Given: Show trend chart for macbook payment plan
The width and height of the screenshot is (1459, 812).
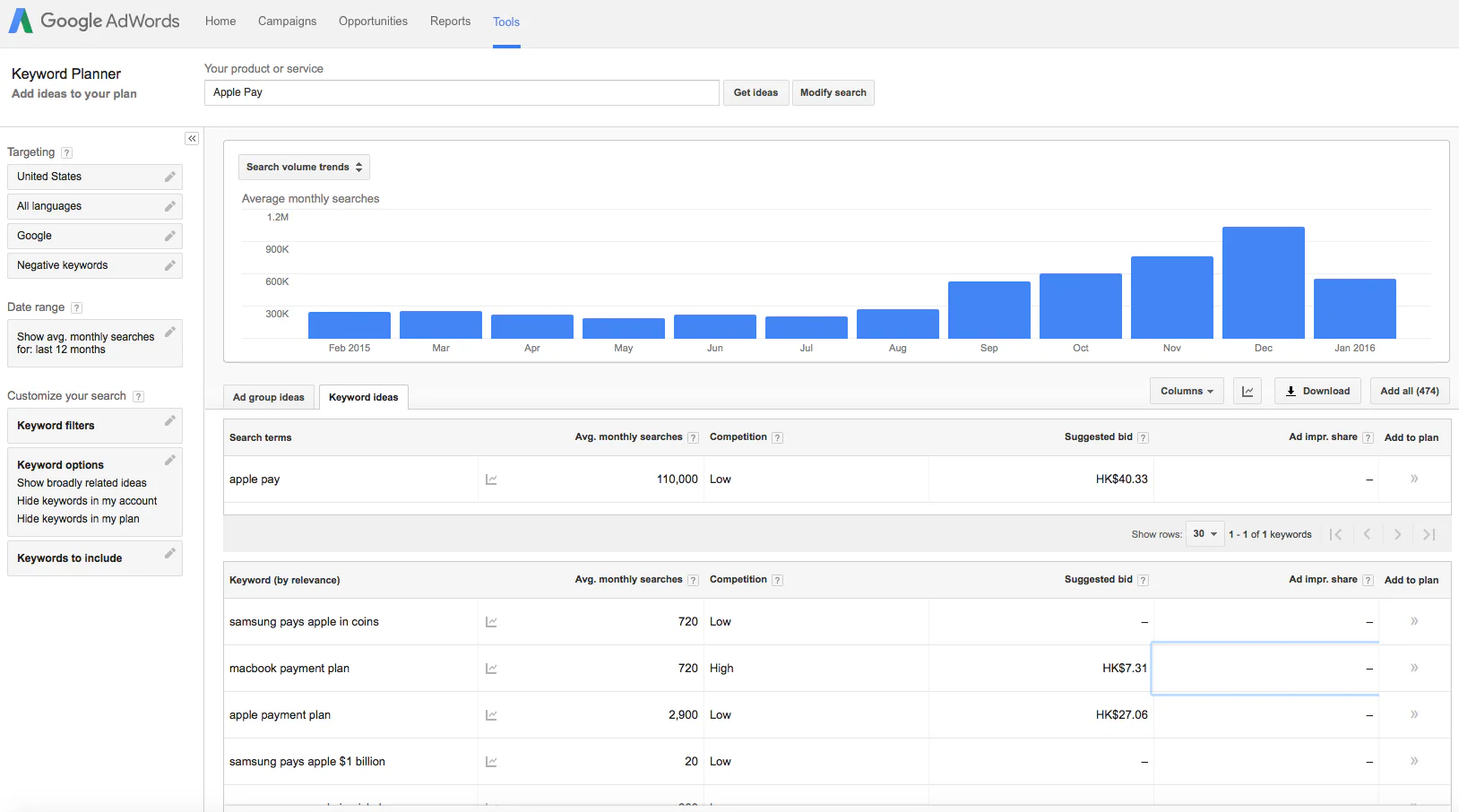Looking at the screenshot, I should pos(491,669).
